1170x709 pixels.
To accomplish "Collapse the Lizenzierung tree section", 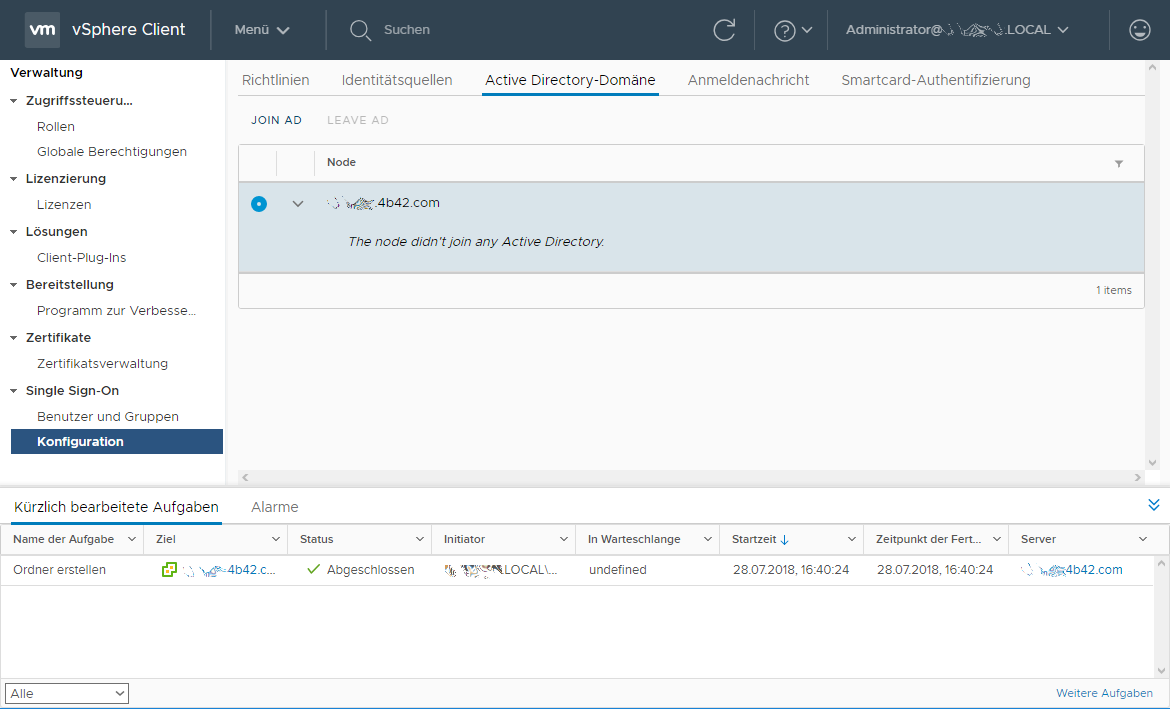I will pos(13,179).
